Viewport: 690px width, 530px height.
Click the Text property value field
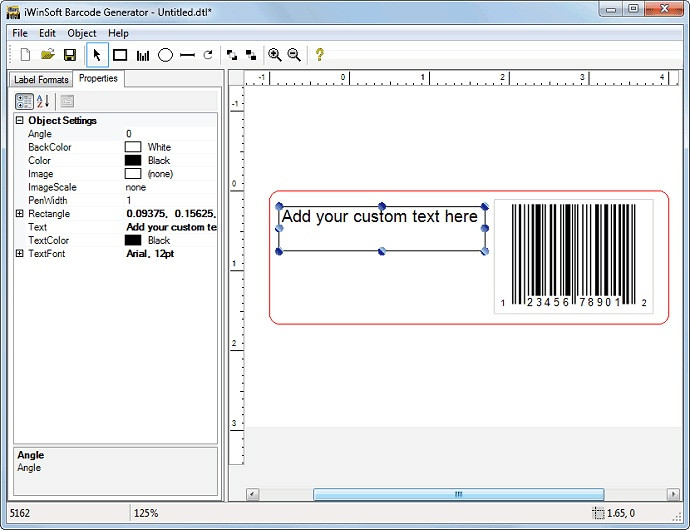[171, 227]
